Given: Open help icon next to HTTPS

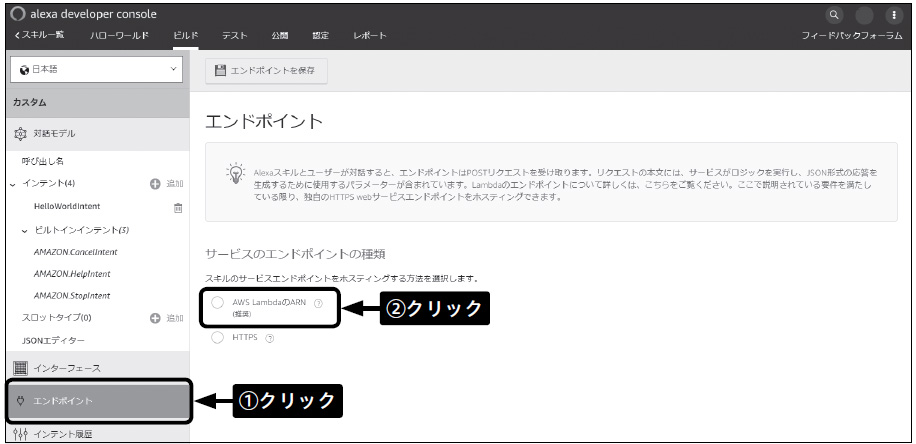Looking at the screenshot, I should tap(269, 338).
